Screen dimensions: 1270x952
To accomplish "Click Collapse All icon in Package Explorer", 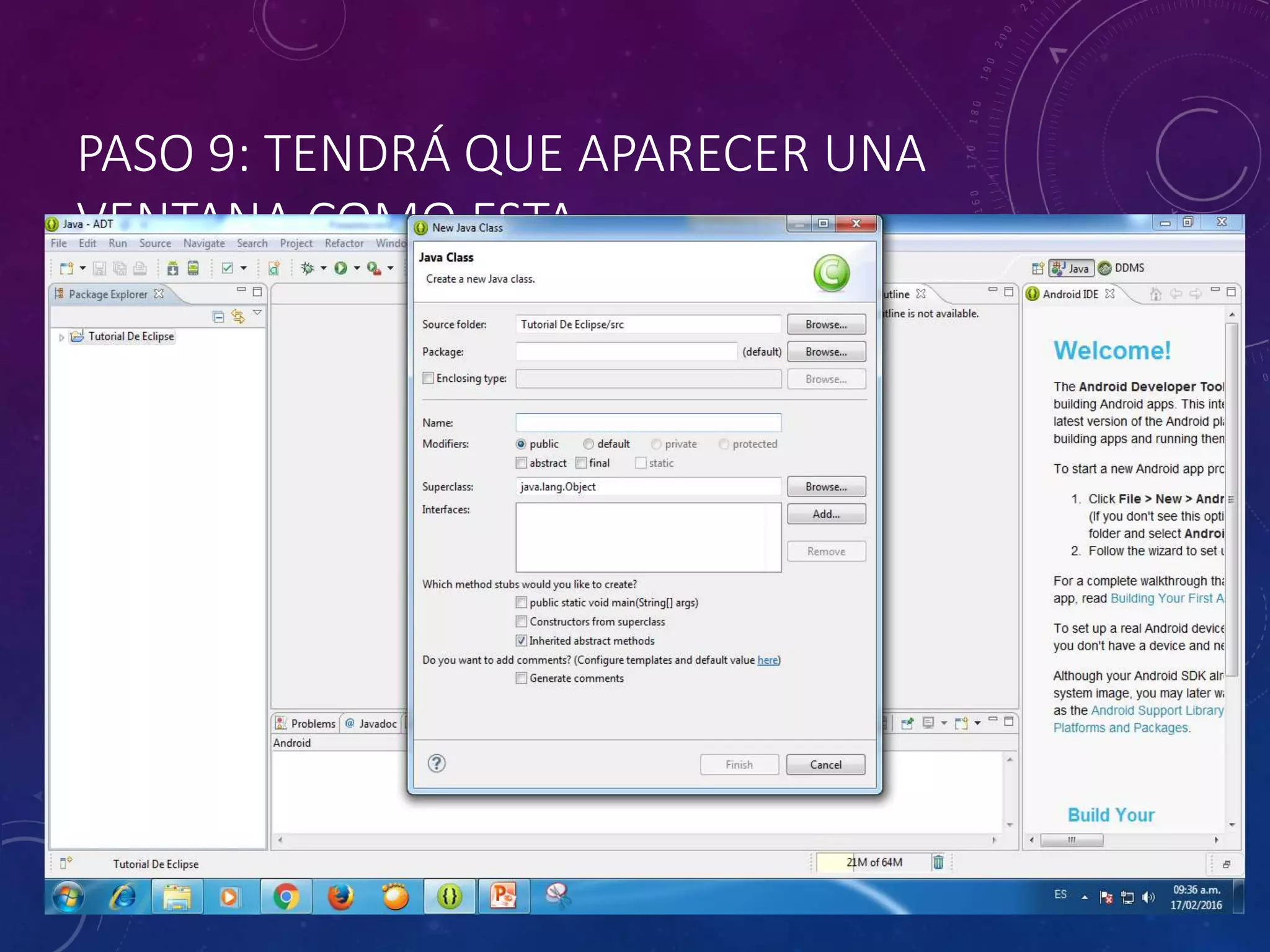I will (218, 317).
